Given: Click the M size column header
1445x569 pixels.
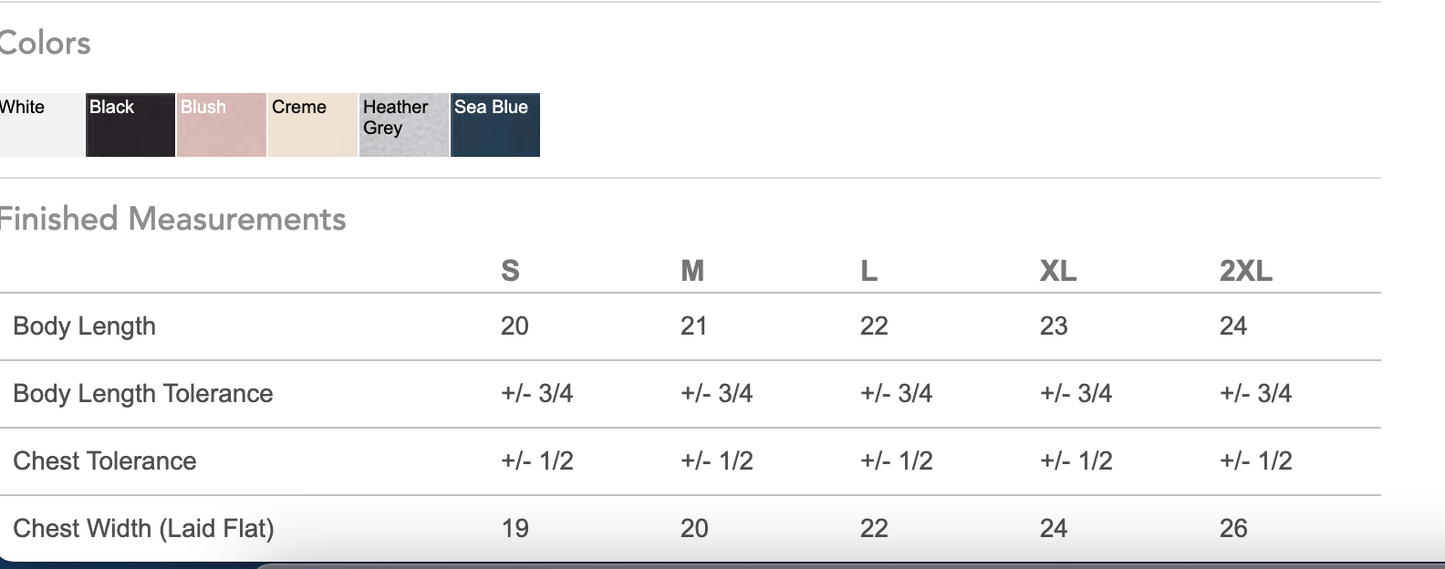Looking at the screenshot, I should pyautogui.click(x=692, y=271).
